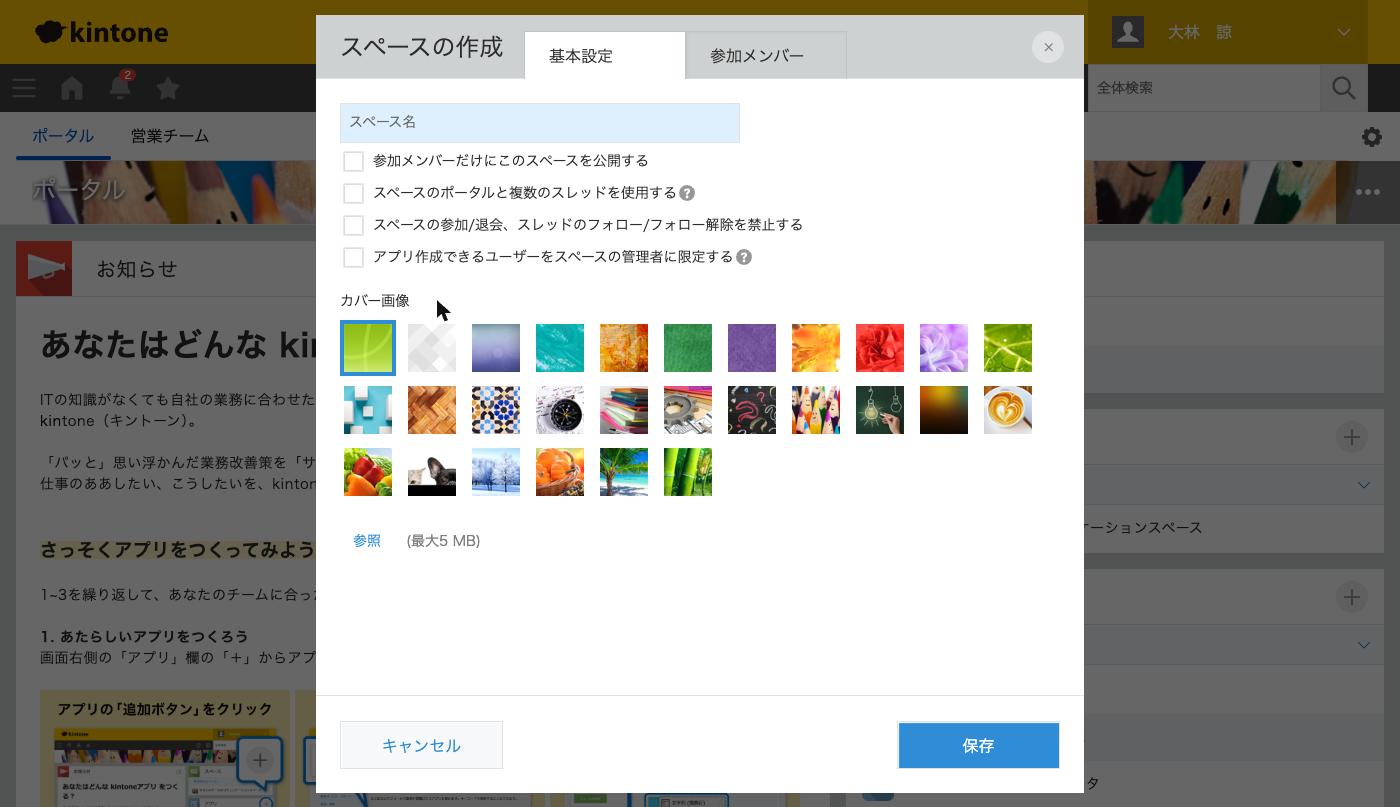Click the 参照 link
1400x807 pixels.
367,541
